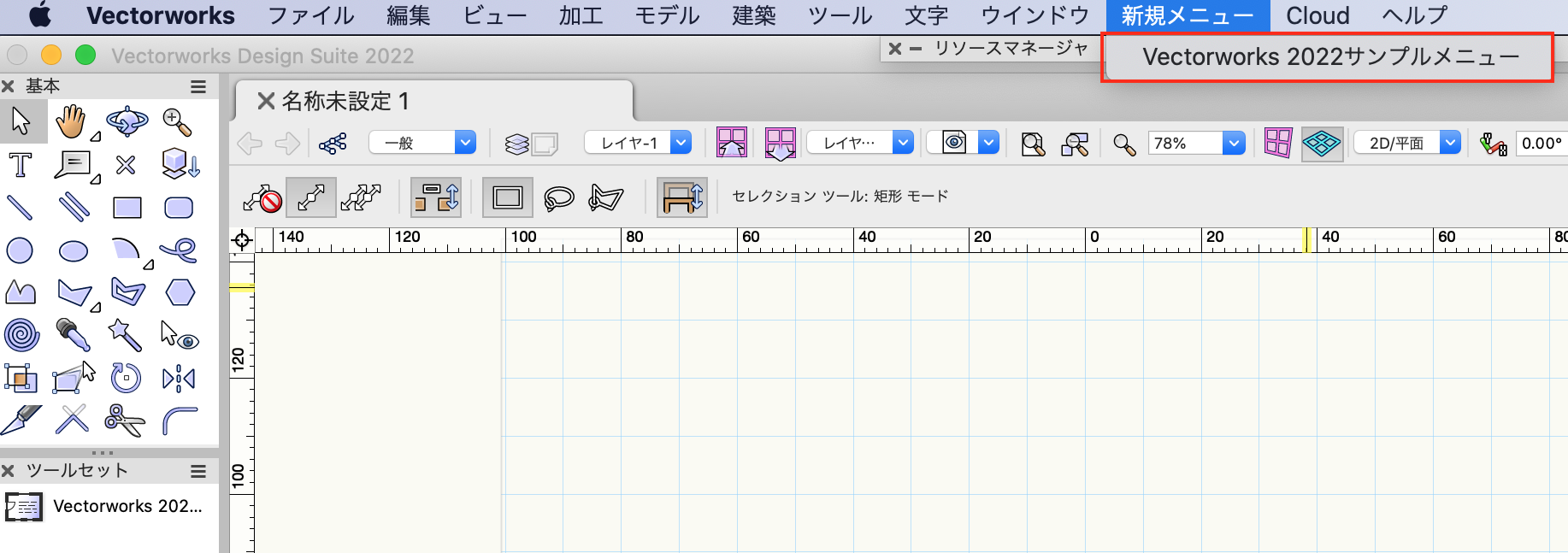This screenshot has width=1568, height=553.
Task: Open the ツールセット palette options menu
Action: click(x=198, y=471)
